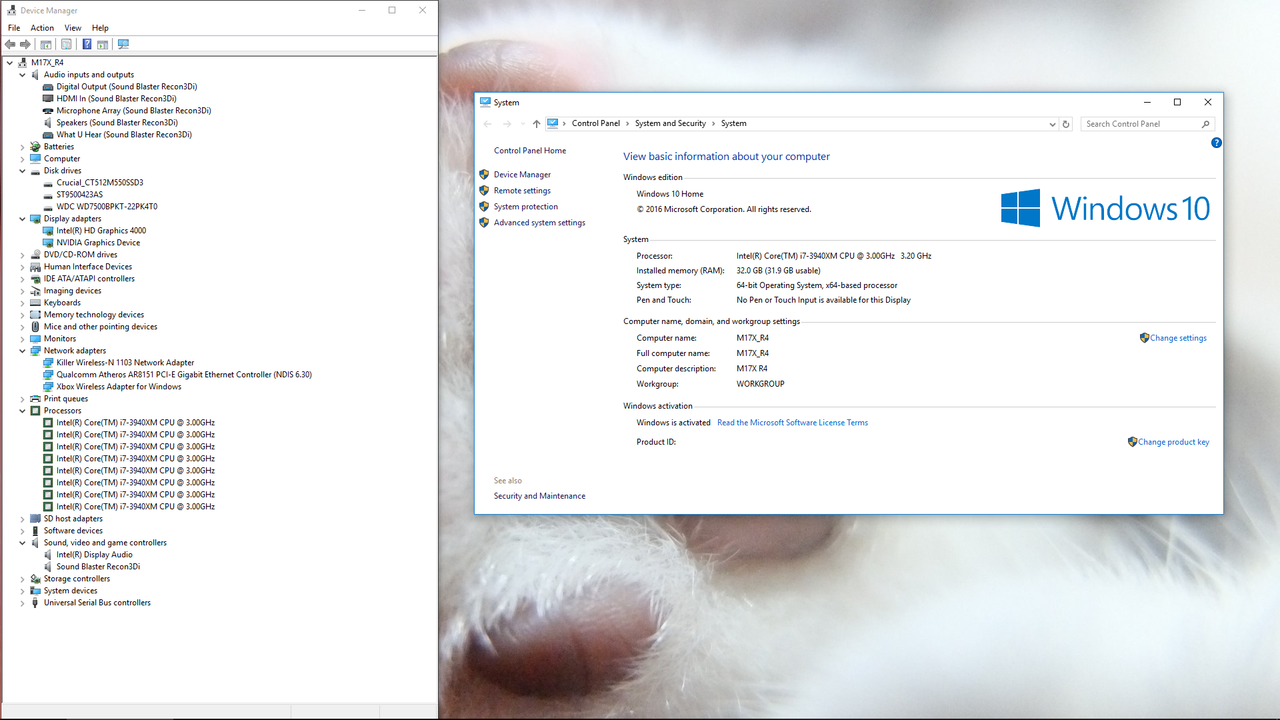Click the Print queues category icon
Image resolution: width=1280 pixels, height=720 pixels.
(x=35, y=399)
